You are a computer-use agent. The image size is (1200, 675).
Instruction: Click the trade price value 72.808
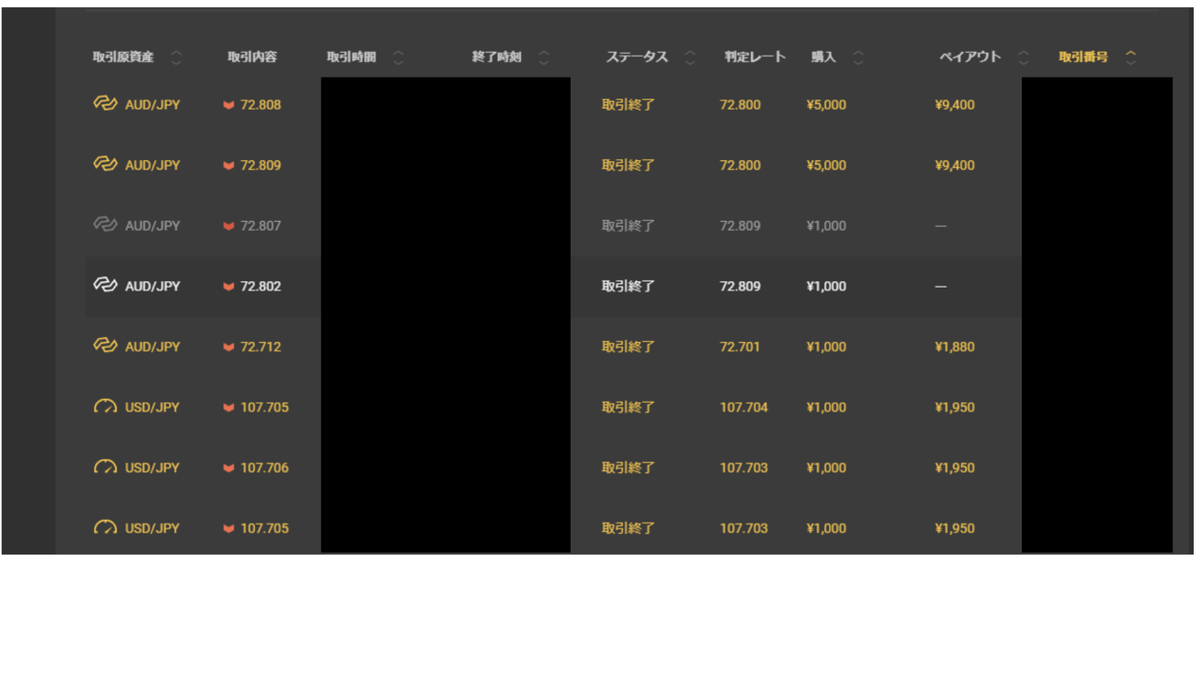(261, 104)
